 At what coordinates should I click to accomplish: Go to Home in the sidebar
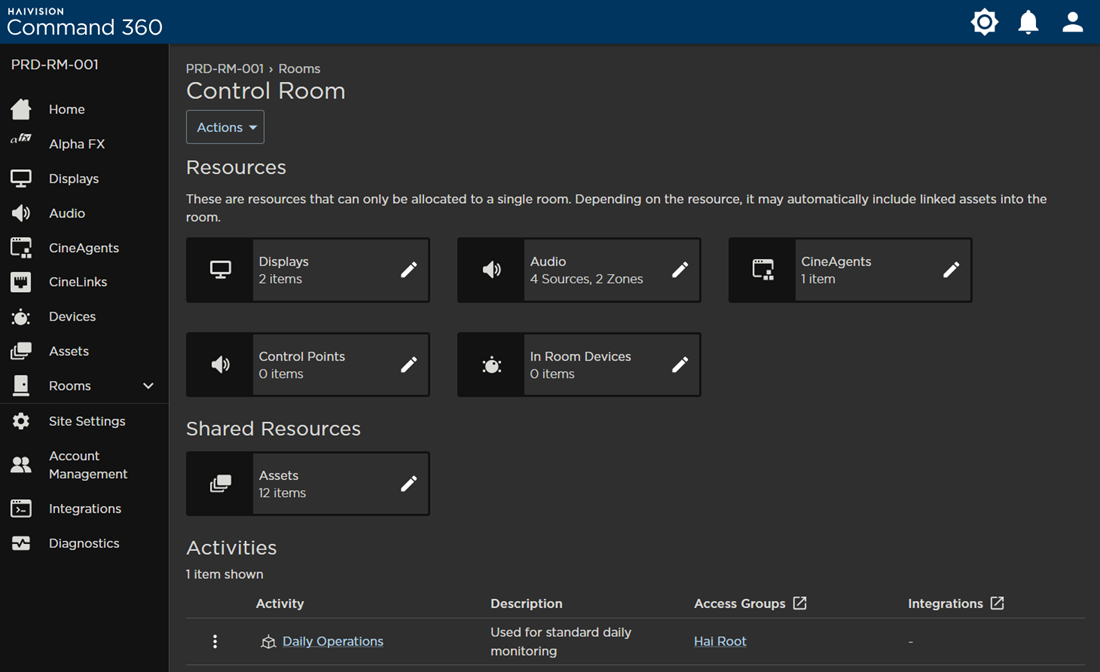pos(67,109)
